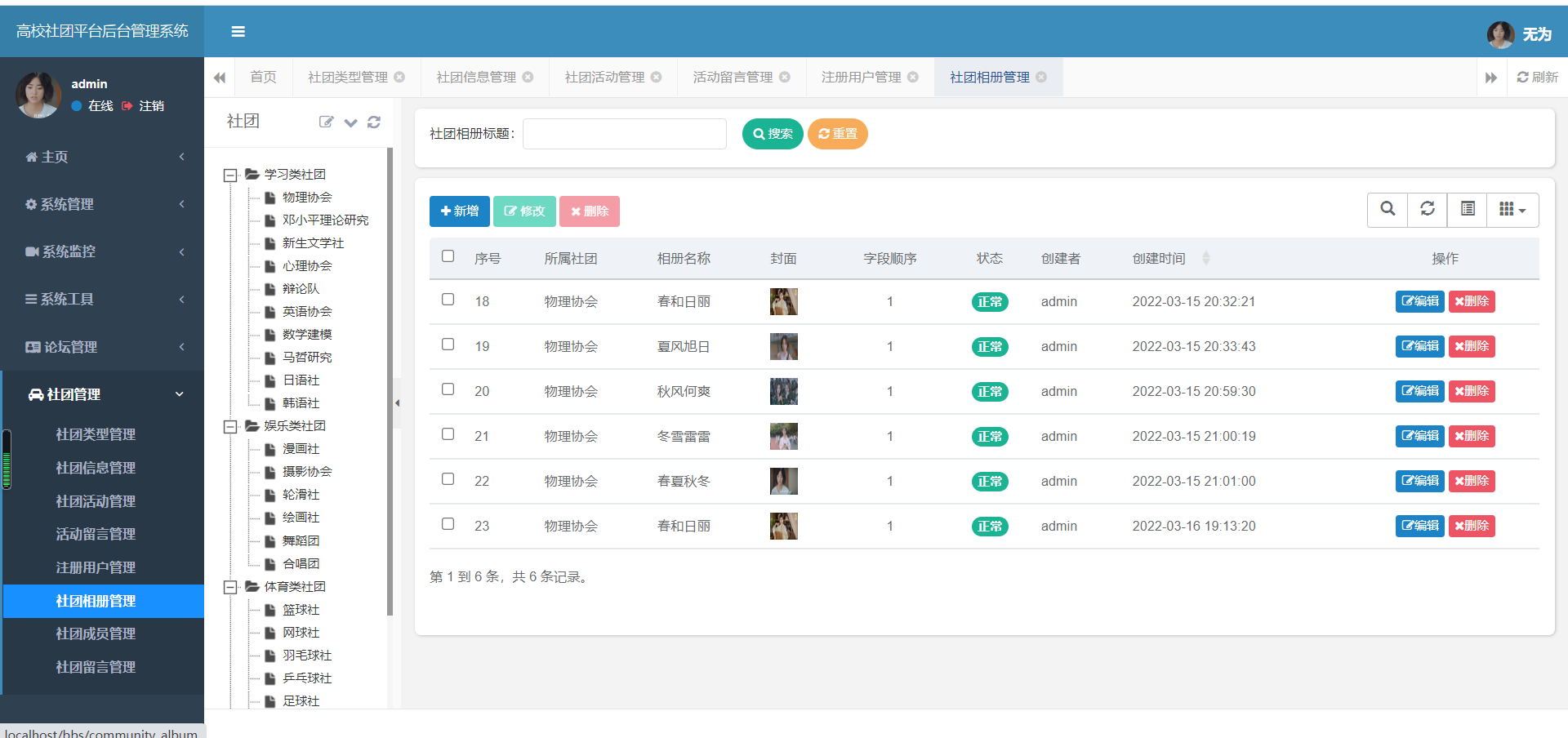Toggle the table search bar icon

[x=1388, y=209]
